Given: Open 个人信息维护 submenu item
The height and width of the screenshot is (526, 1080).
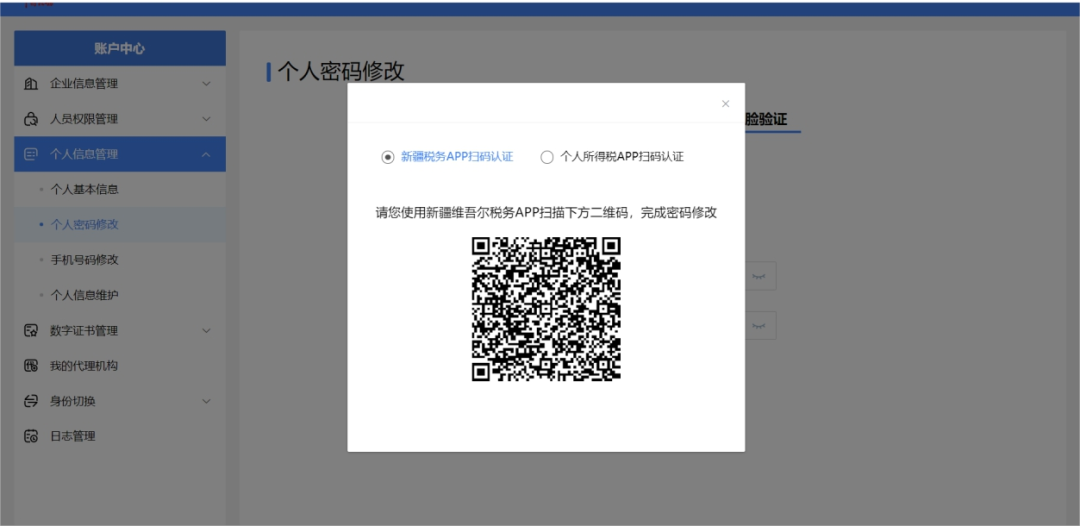Looking at the screenshot, I should (x=120, y=295).
